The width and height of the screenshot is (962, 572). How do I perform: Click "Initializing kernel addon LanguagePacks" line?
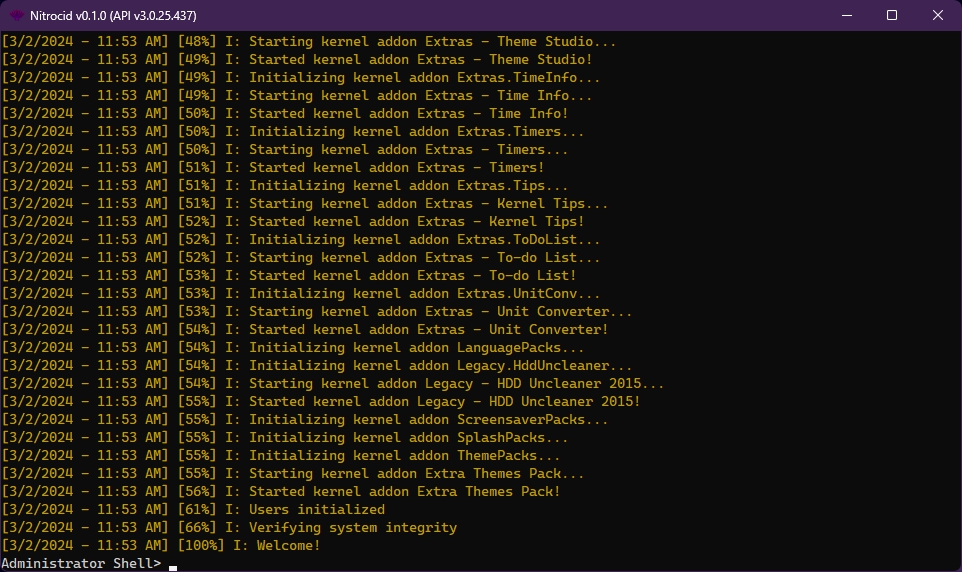417,347
